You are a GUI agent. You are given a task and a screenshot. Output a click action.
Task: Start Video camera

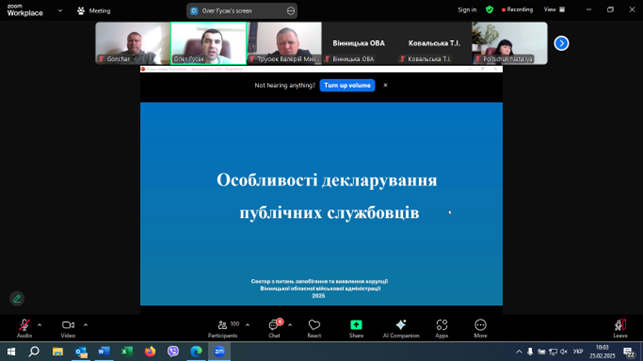[x=68, y=328]
